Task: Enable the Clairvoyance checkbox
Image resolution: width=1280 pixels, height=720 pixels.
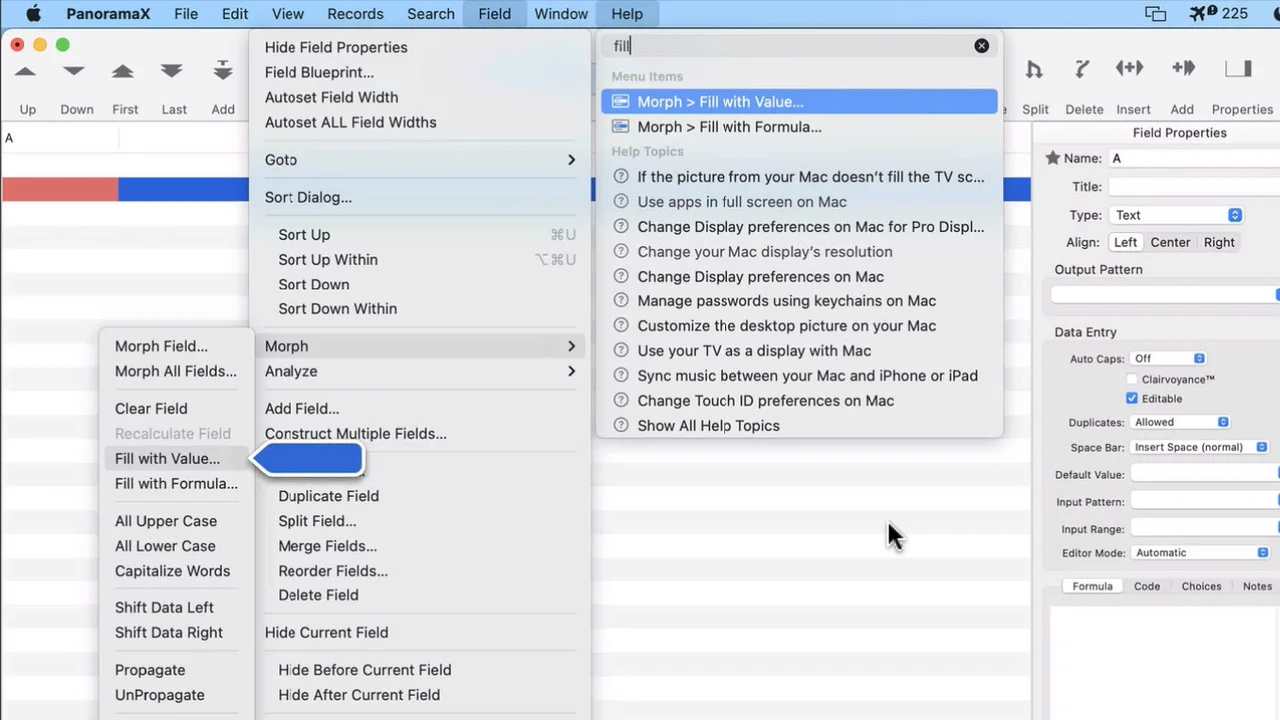Action: pyautogui.click(x=1132, y=380)
